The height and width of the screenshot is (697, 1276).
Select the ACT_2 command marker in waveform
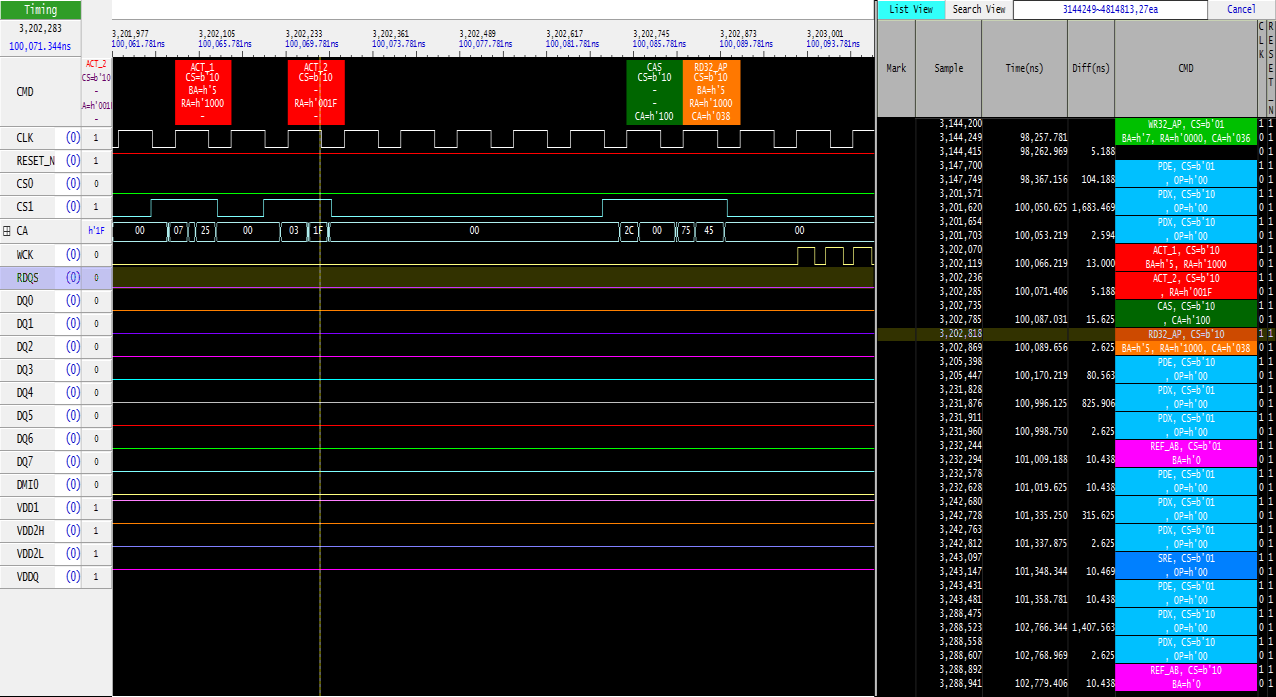coord(316,93)
